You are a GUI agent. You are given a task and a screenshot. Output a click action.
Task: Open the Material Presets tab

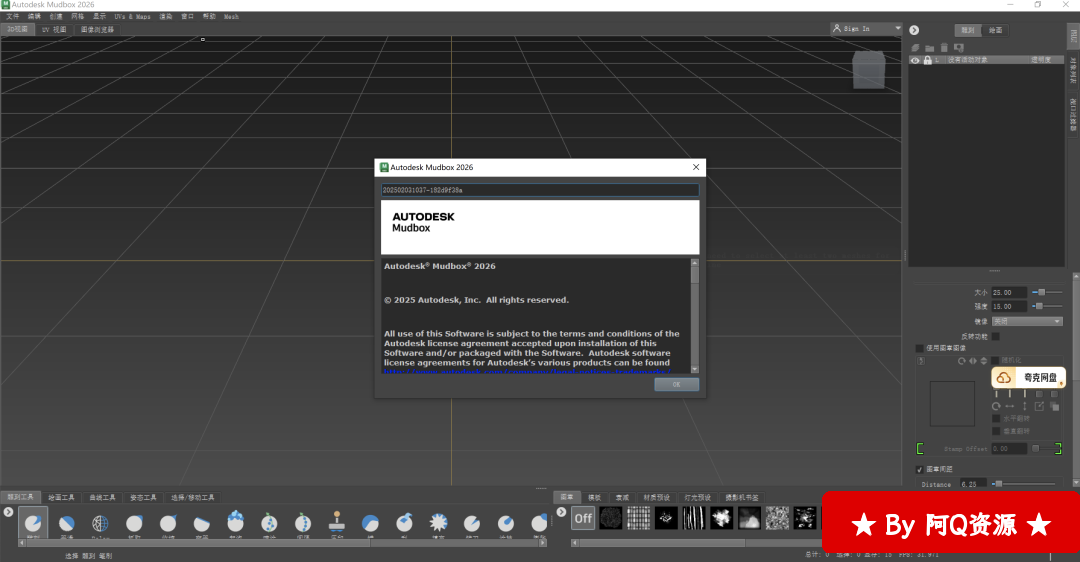pyautogui.click(x=656, y=497)
